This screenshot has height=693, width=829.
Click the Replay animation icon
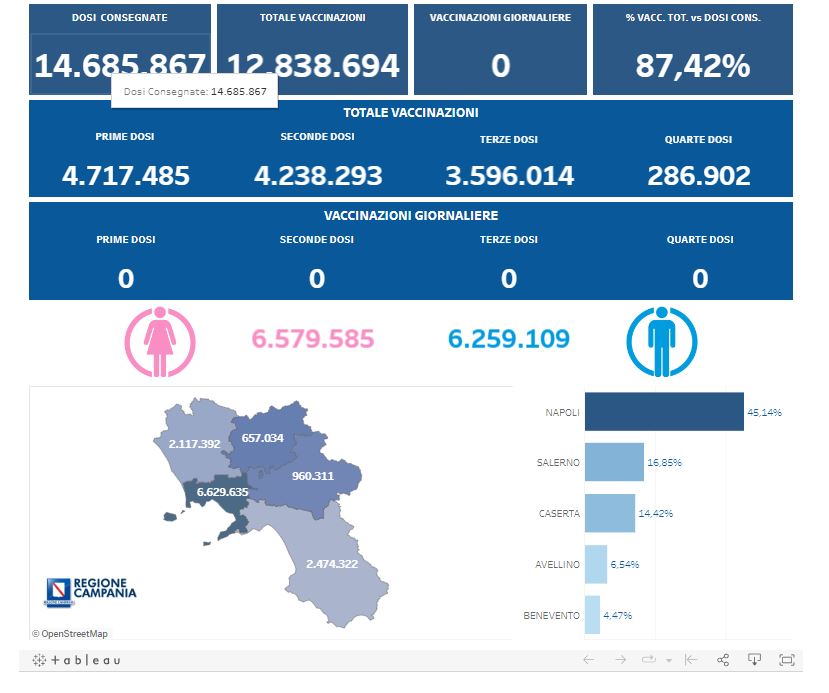648,660
